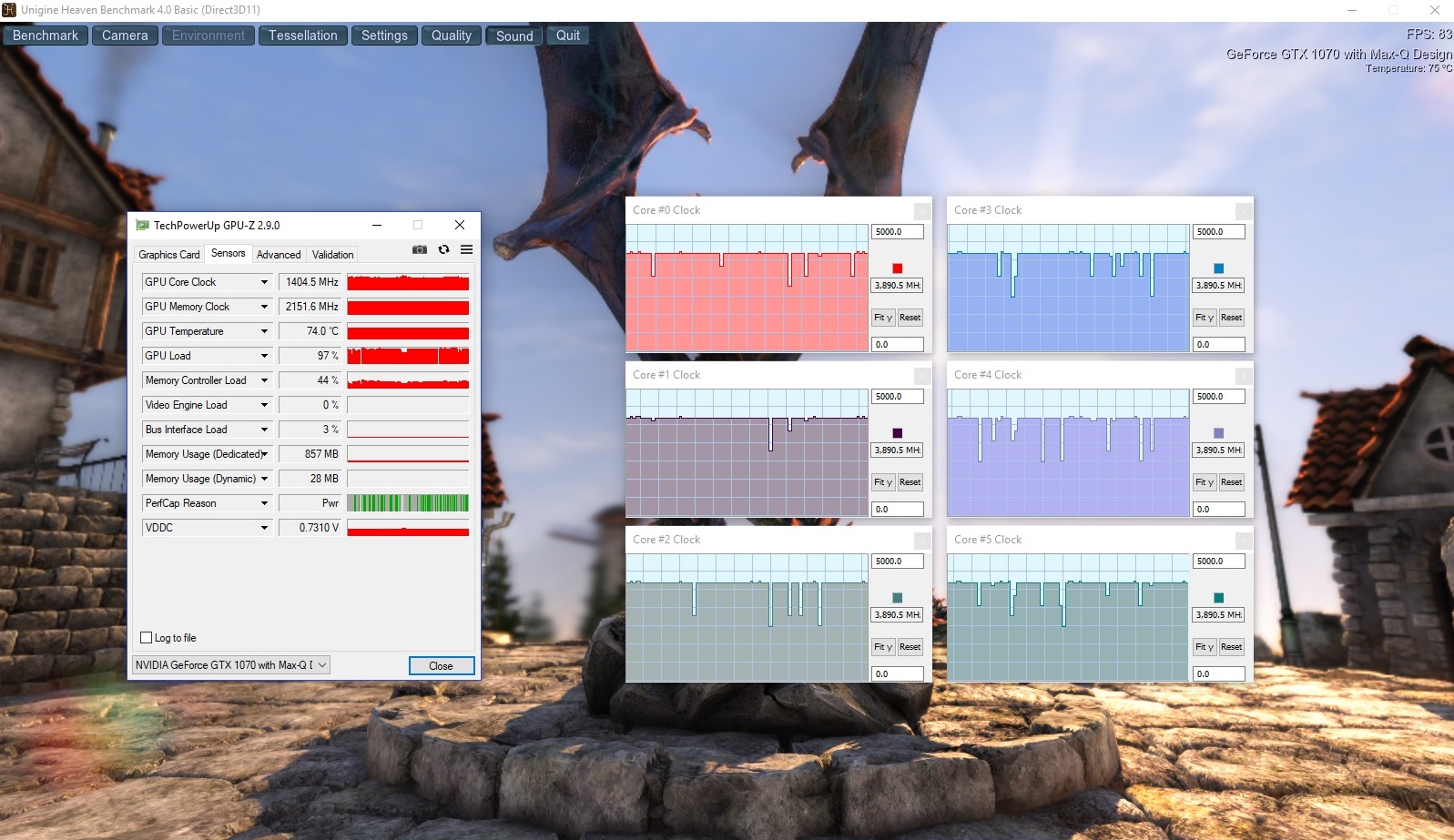Expand the Bus Interface Load dropdown

(264, 430)
